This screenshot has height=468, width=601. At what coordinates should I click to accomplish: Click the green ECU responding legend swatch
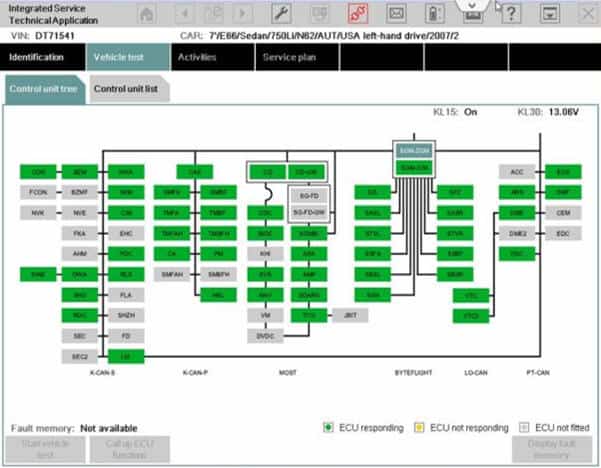327,428
